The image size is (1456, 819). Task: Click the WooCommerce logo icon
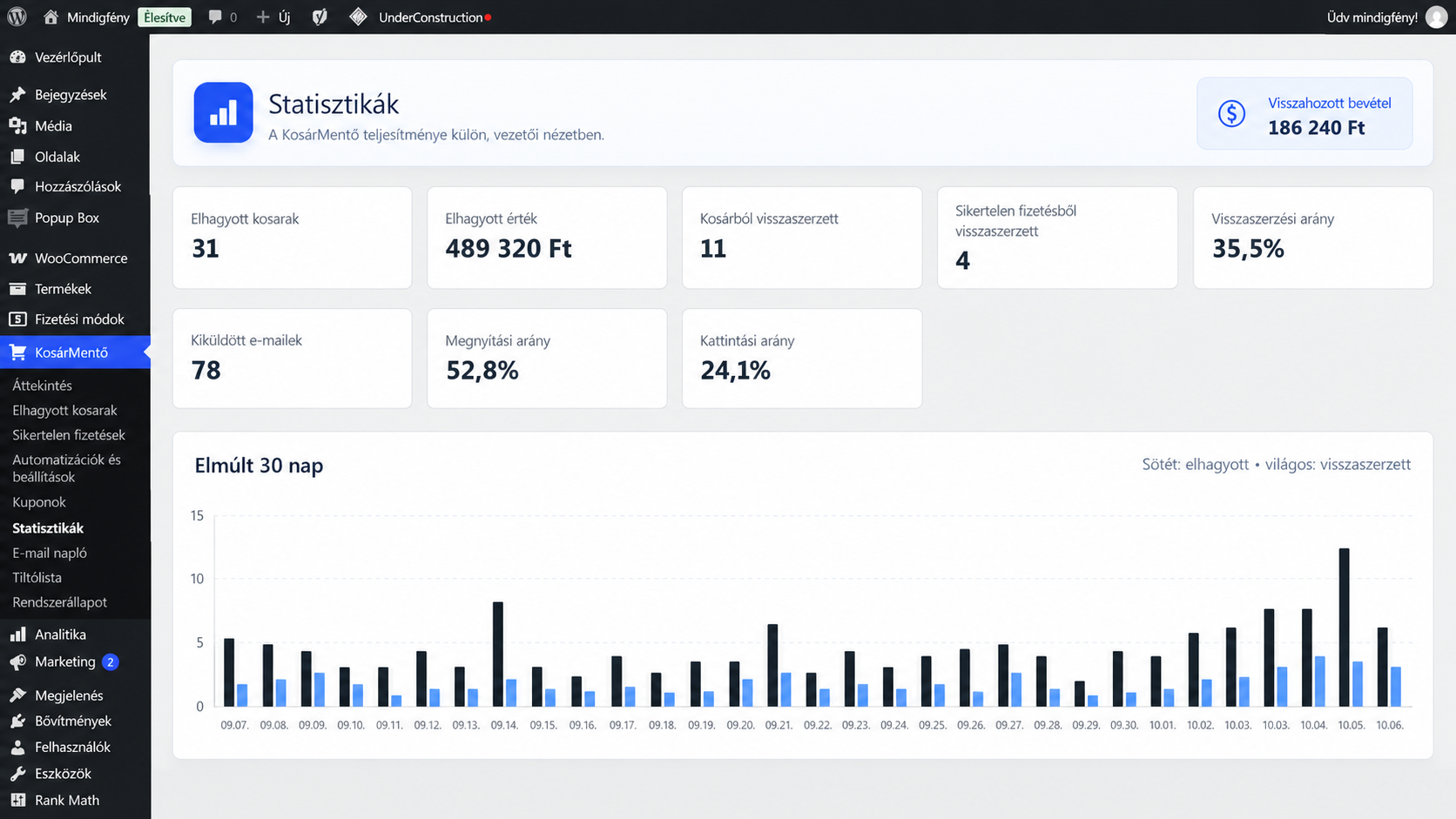[17, 258]
